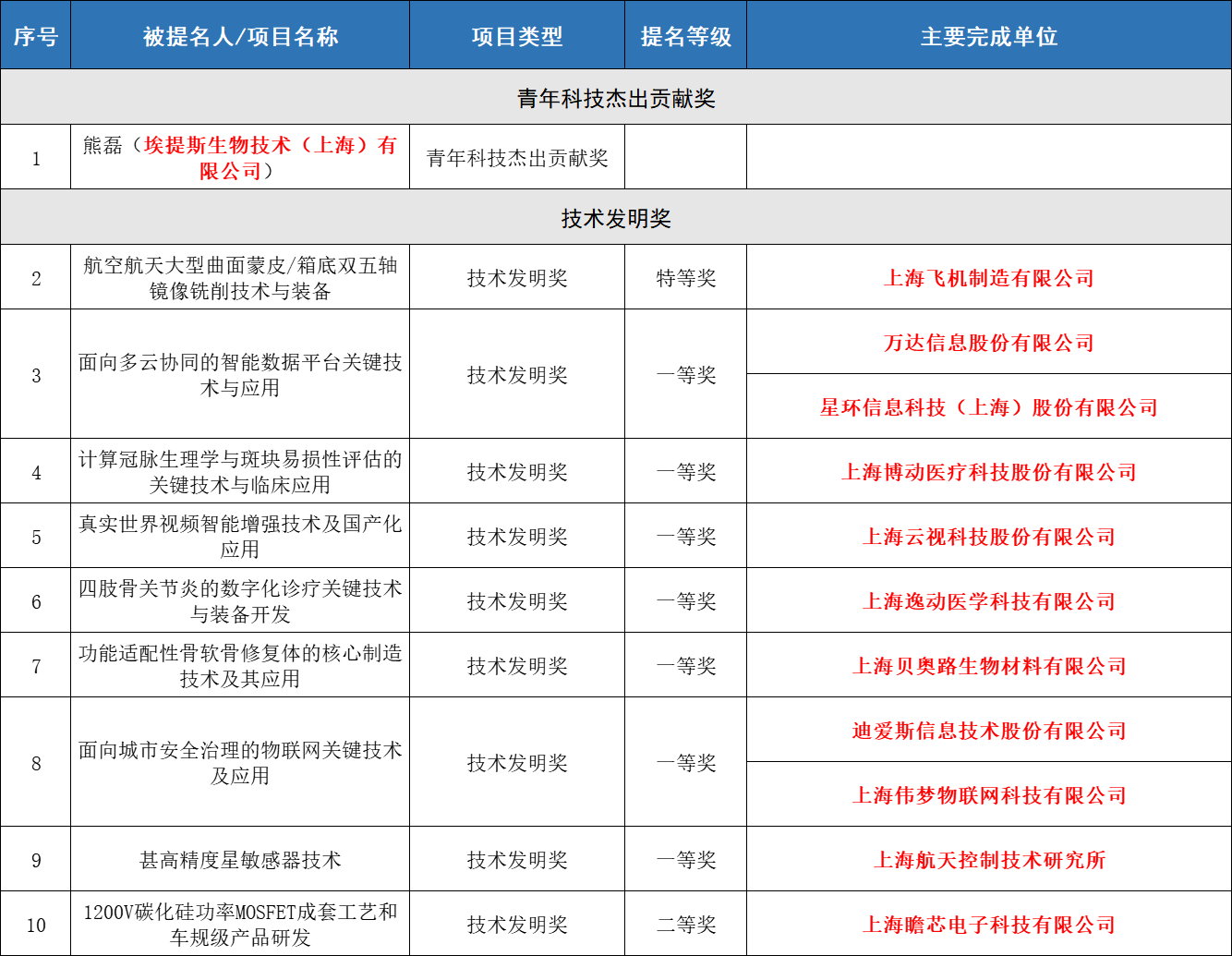
Task: Click the 上海航天控制技术研究所 link
Action: [988, 860]
